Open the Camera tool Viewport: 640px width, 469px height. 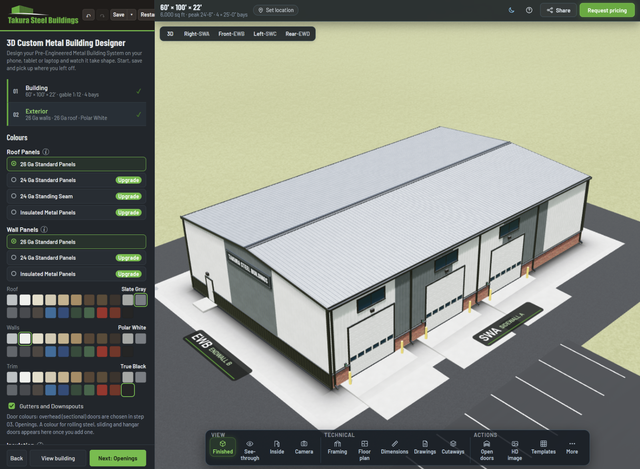[x=304, y=448]
